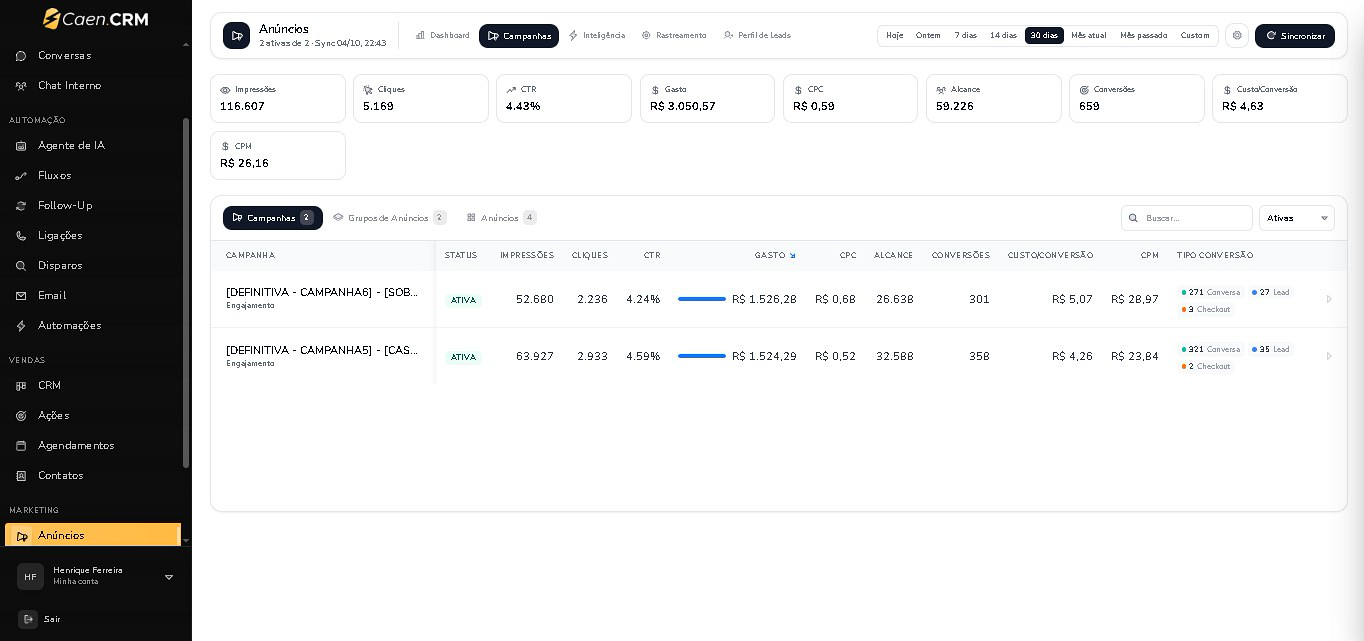The width and height of the screenshot is (1364, 641).
Task: Open Chat Interno in the sidebar
Action: pyautogui.click(x=69, y=86)
